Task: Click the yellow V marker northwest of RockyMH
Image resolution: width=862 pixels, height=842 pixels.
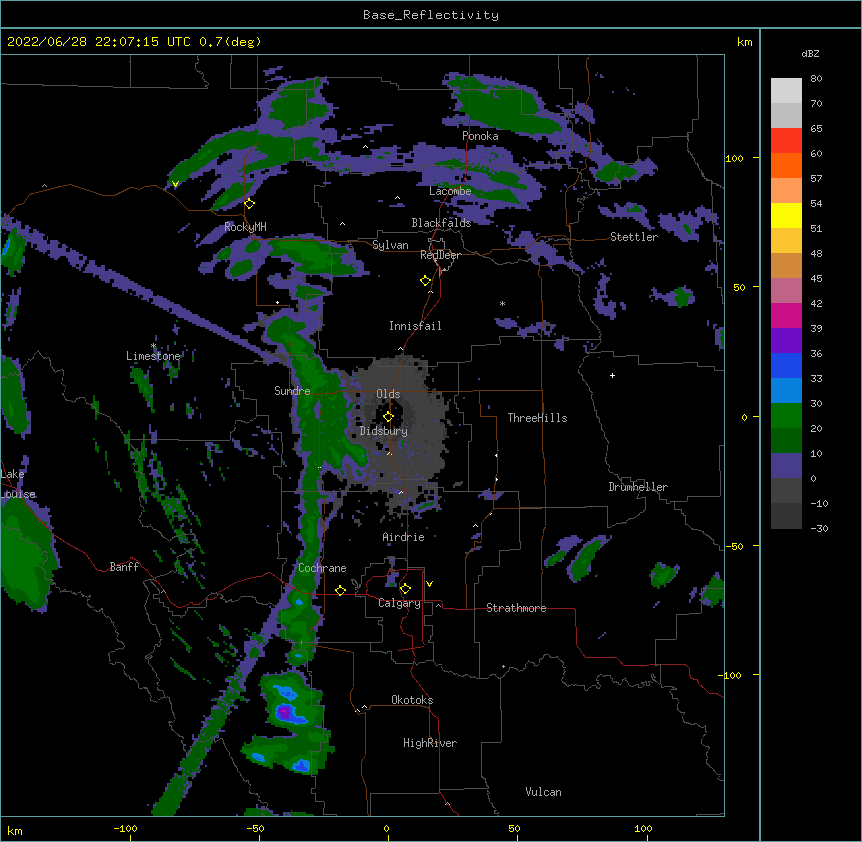Action: 175,184
